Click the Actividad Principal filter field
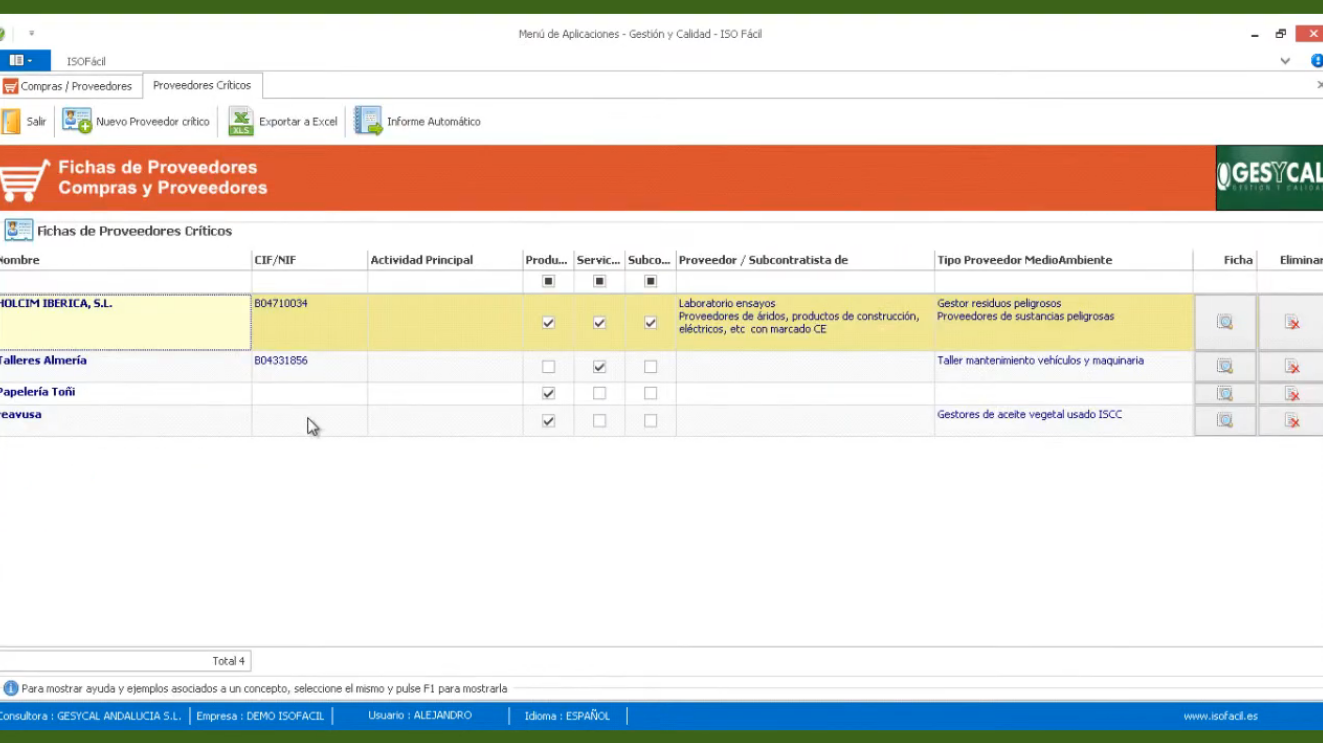 pyautogui.click(x=445, y=282)
